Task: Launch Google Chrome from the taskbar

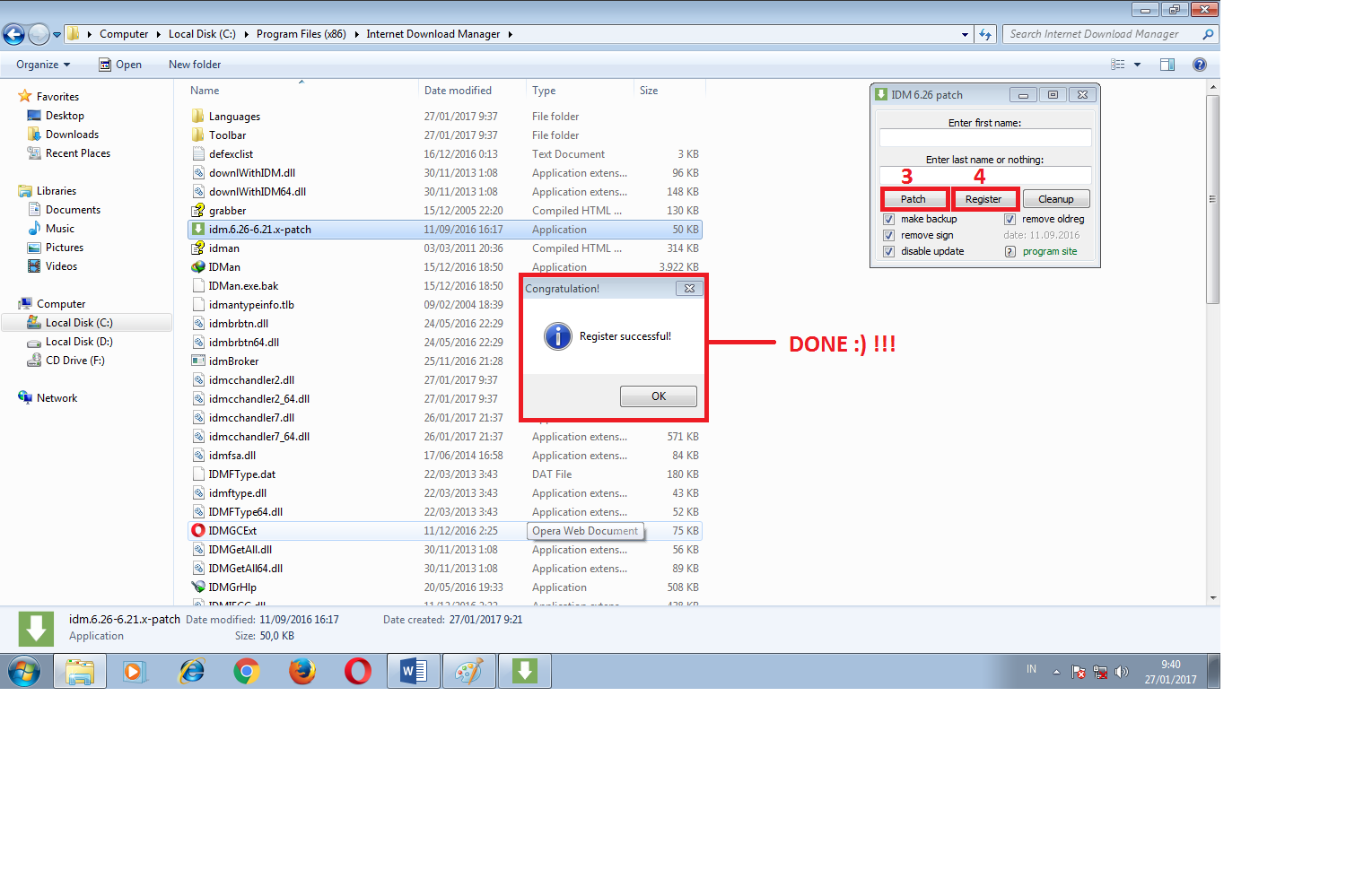Action: [x=247, y=671]
